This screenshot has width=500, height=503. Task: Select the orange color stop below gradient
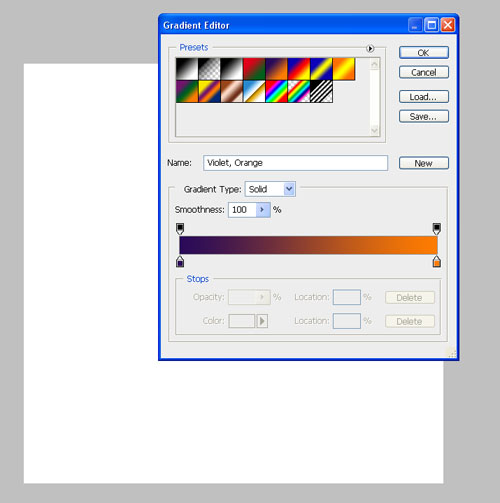tap(437, 262)
